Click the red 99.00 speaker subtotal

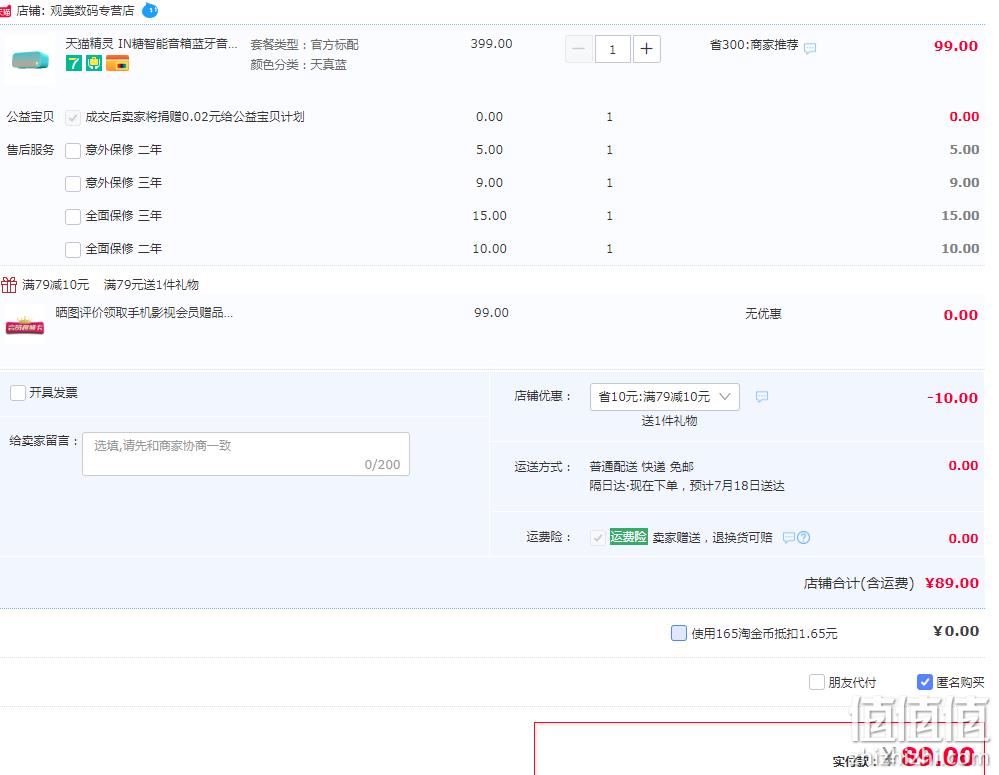point(956,46)
